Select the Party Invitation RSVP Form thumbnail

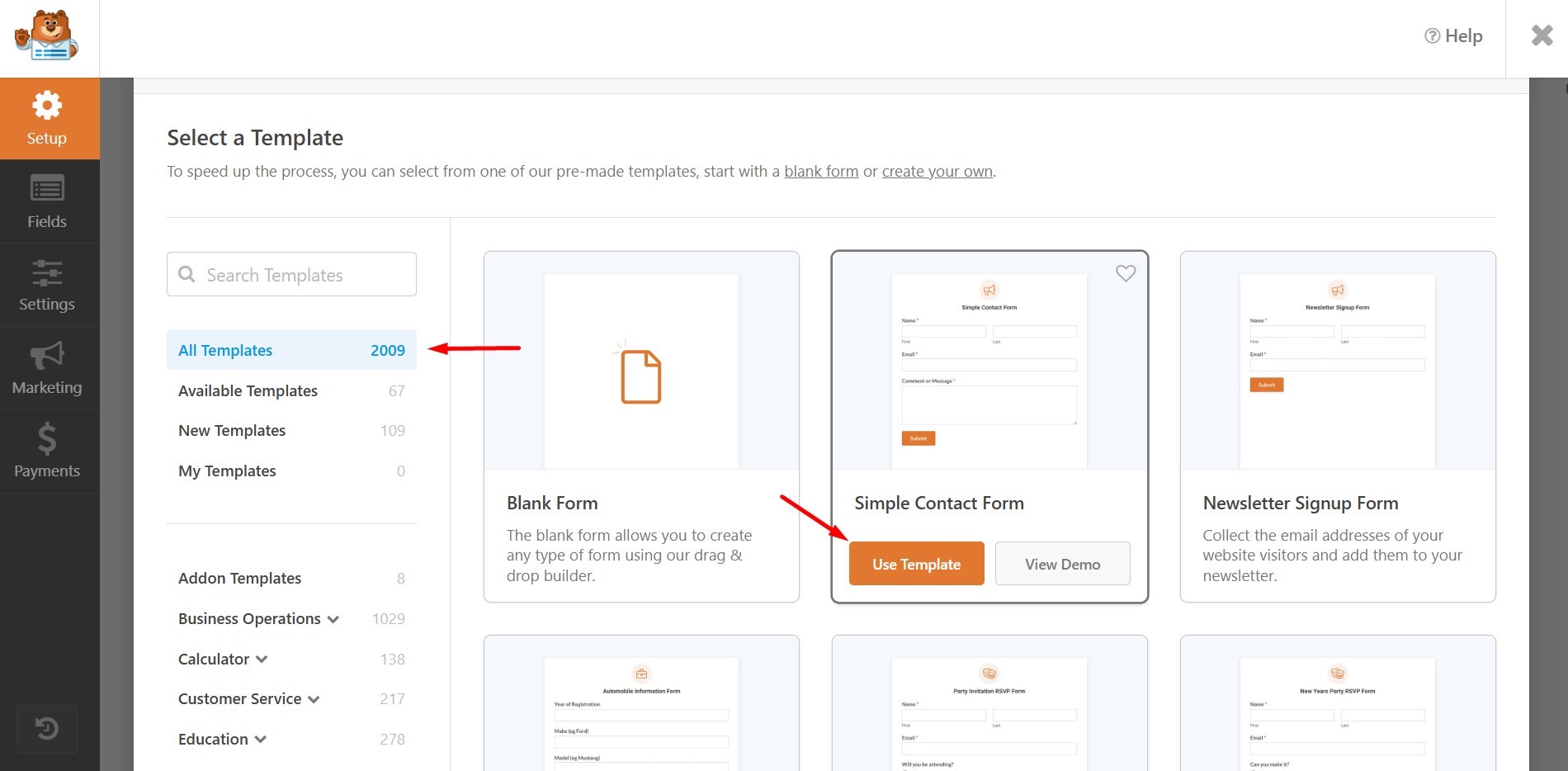click(x=989, y=703)
